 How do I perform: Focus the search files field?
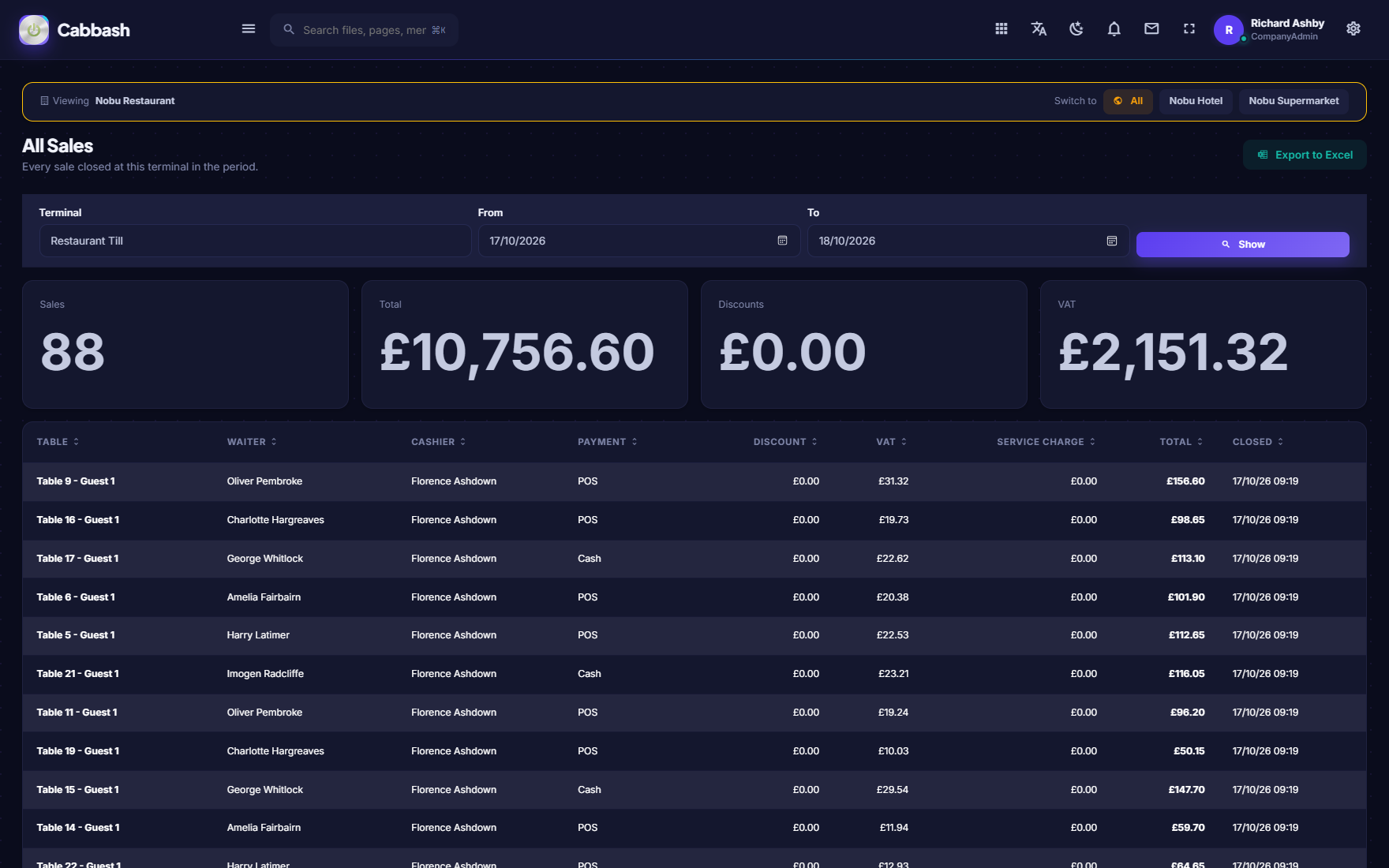[x=365, y=30]
